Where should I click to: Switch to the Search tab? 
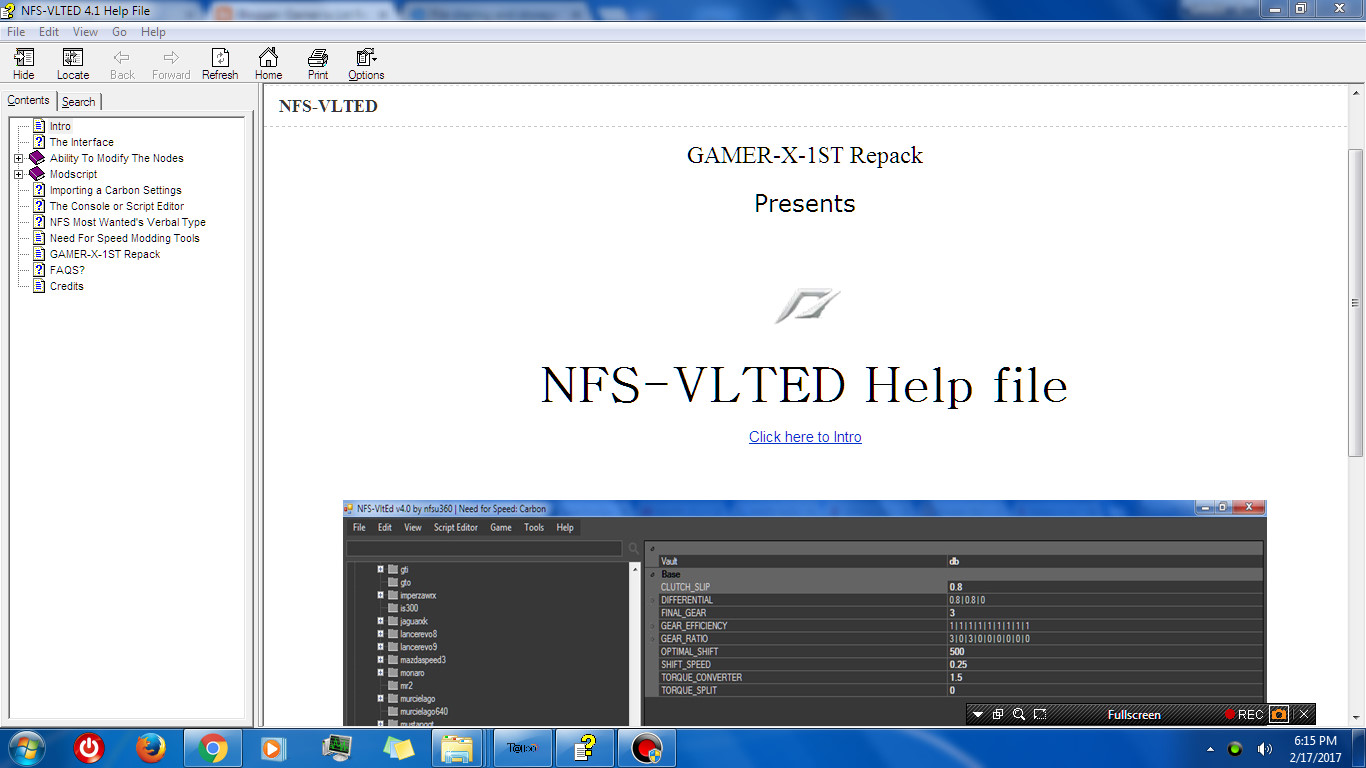point(79,100)
